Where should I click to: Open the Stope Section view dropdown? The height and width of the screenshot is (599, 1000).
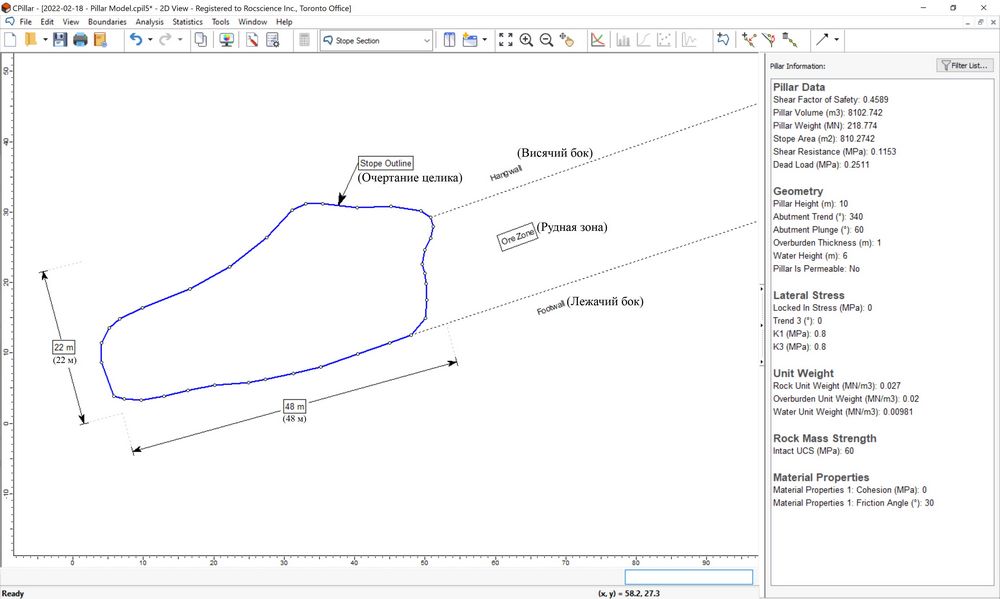coord(376,41)
